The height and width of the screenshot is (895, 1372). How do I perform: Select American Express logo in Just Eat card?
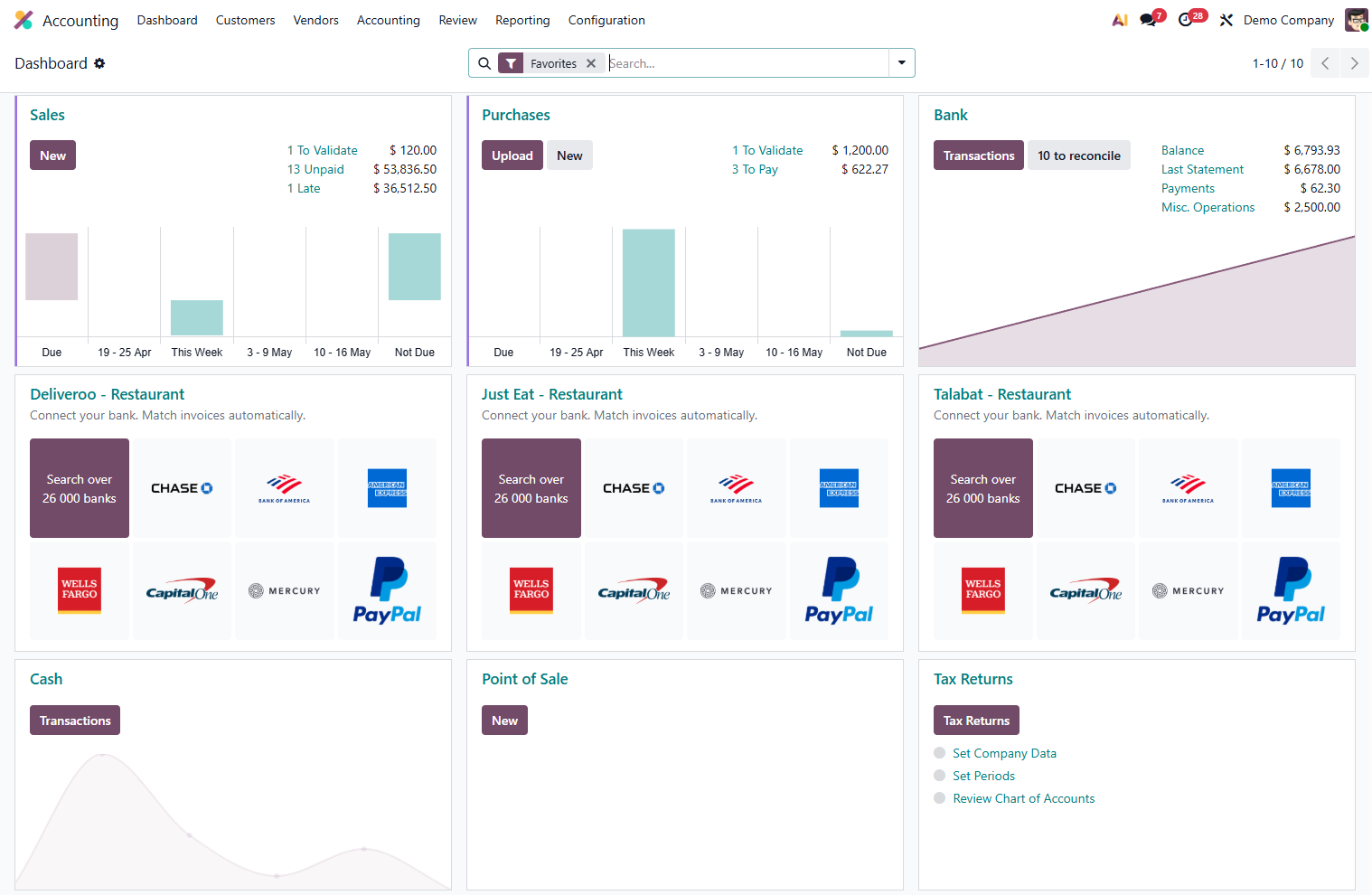839,488
